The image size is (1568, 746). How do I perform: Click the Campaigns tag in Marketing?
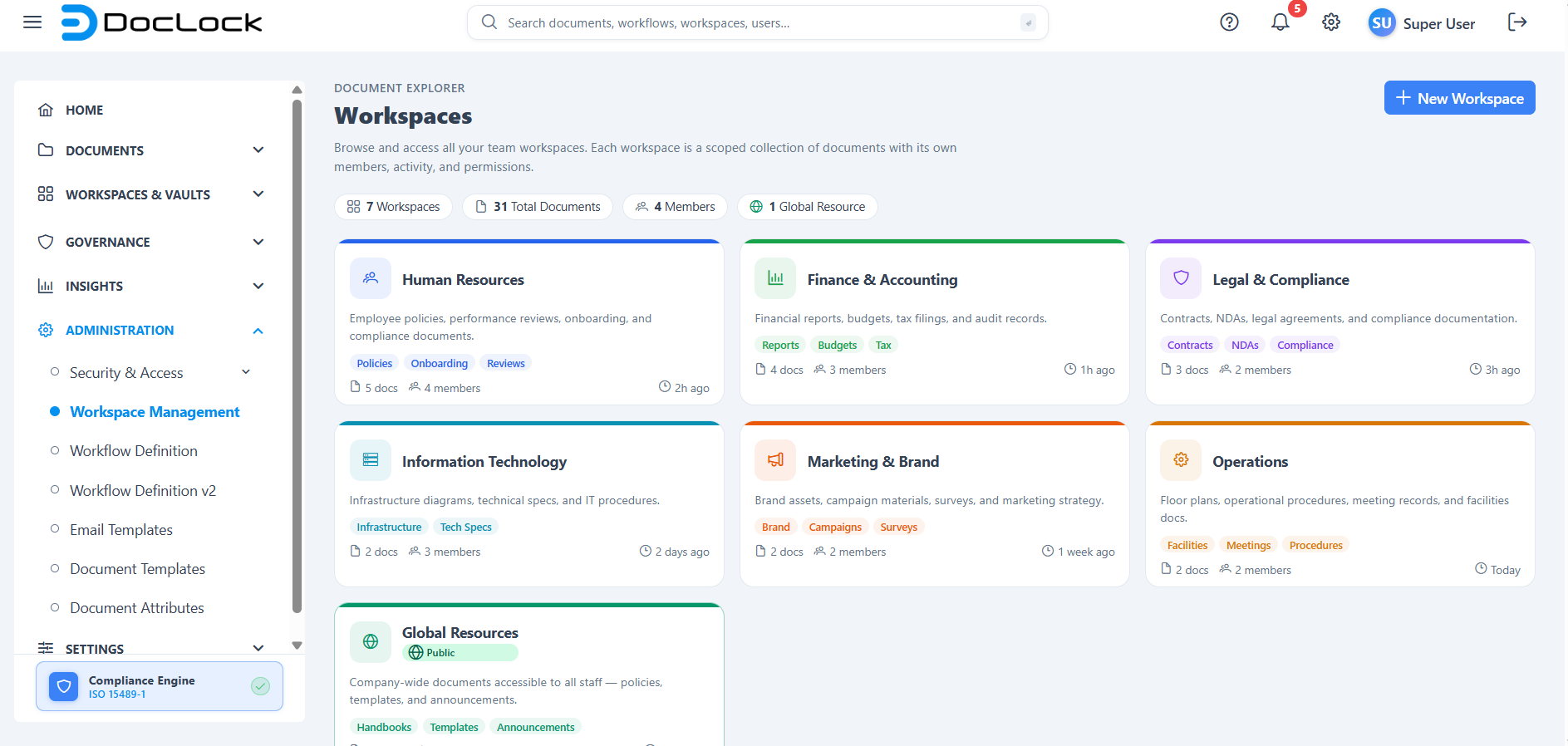pos(835,527)
